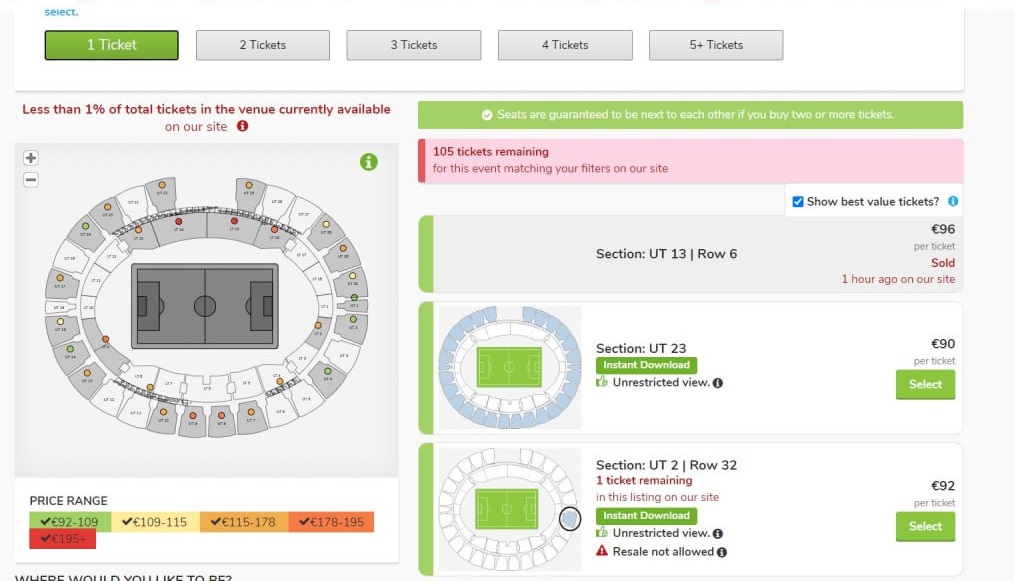Click the green info icon on the map
The width and height of the screenshot is (1014, 581).
(x=369, y=161)
